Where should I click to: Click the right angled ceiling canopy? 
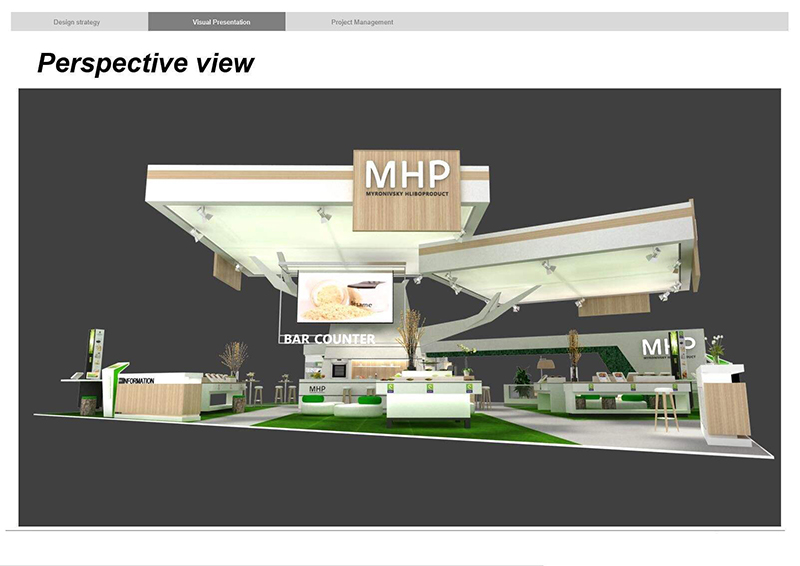(x=560, y=255)
